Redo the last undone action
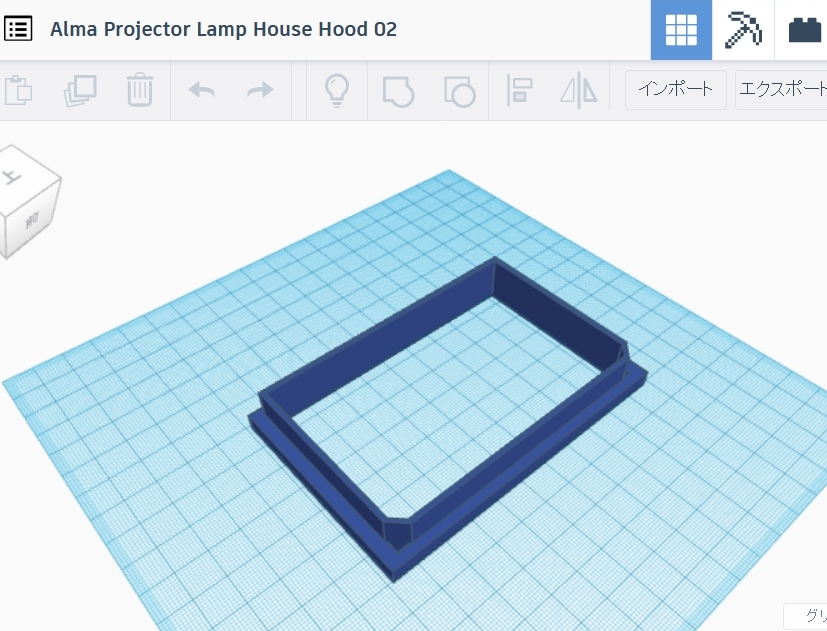Viewport: 827px width, 631px height. pos(260,90)
